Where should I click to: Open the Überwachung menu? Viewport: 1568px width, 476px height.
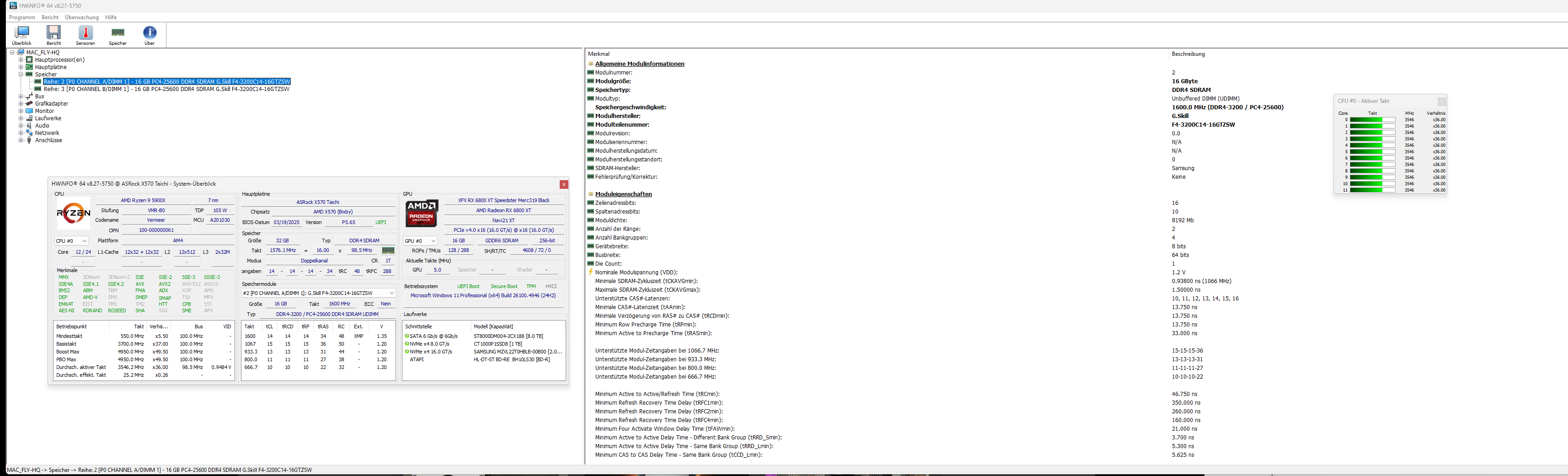coord(81,18)
